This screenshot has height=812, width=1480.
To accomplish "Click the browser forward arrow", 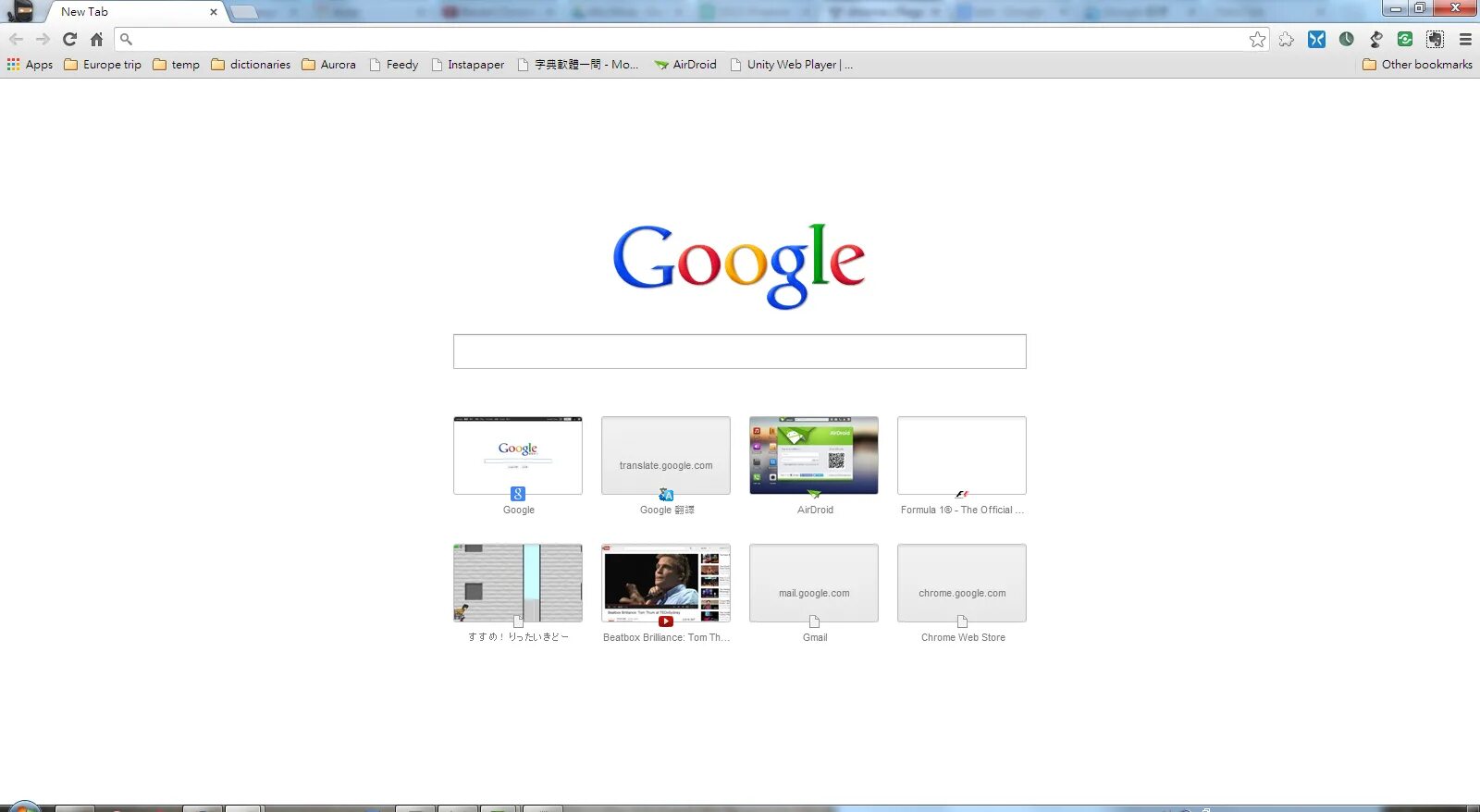I will click(43, 39).
